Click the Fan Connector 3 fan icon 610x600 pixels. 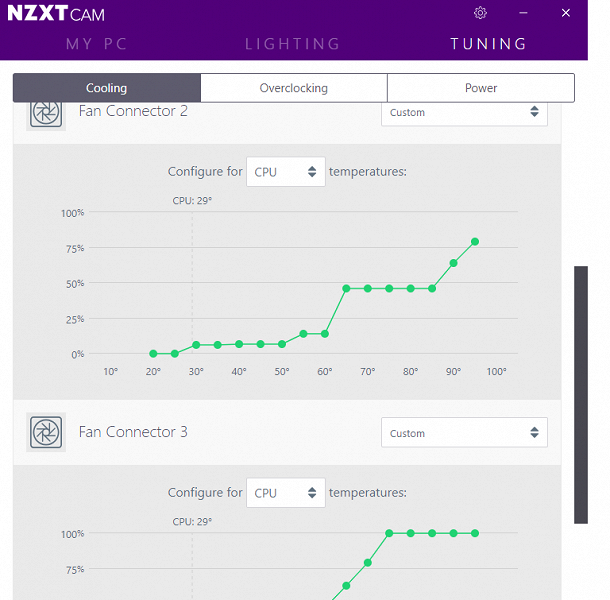(45, 432)
